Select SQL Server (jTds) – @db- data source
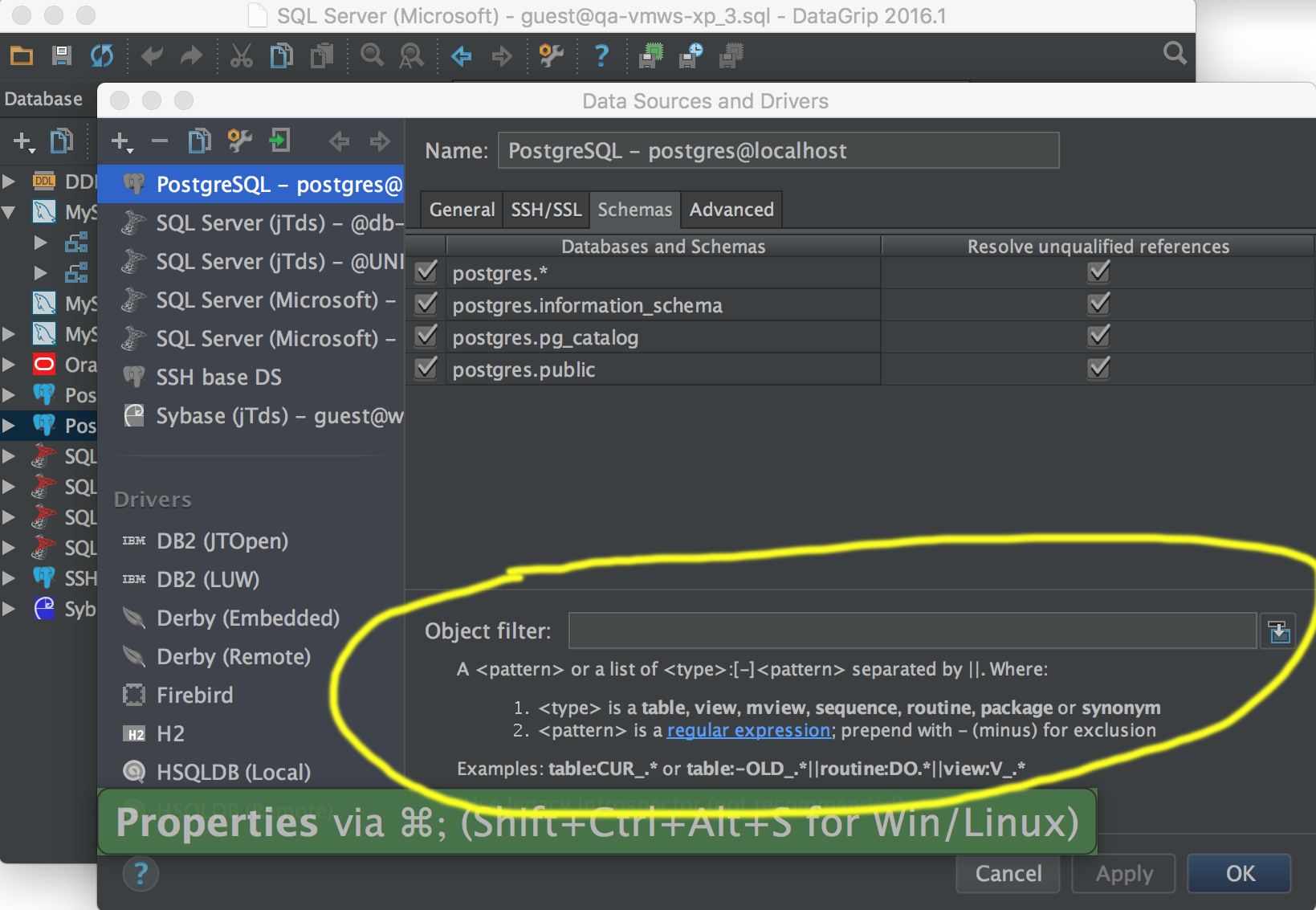Image resolution: width=1316 pixels, height=910 pixels. coord(251,223)
